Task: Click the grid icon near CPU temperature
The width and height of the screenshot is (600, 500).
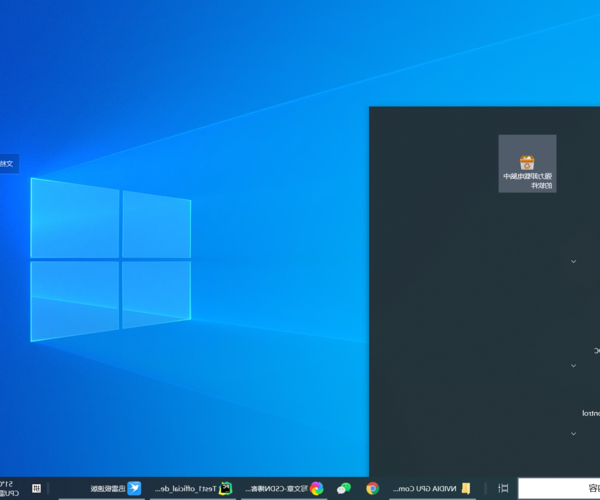Action: 36,488
